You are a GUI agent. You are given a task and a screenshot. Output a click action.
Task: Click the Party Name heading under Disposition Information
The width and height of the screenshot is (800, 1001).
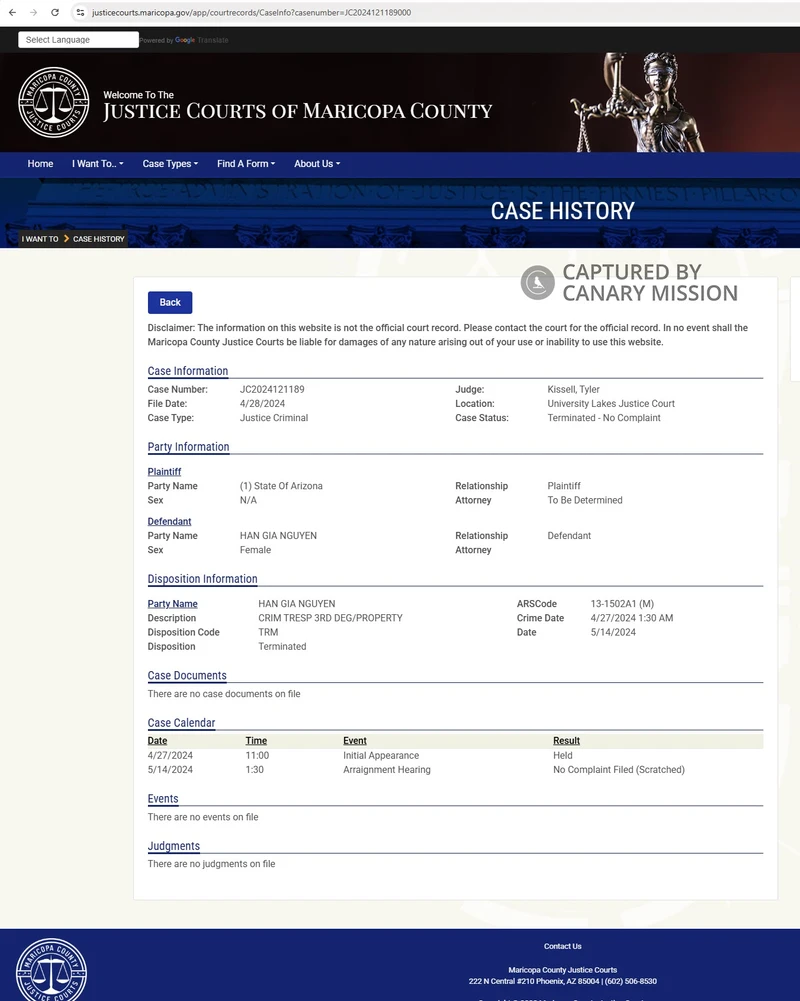point(172,604)
